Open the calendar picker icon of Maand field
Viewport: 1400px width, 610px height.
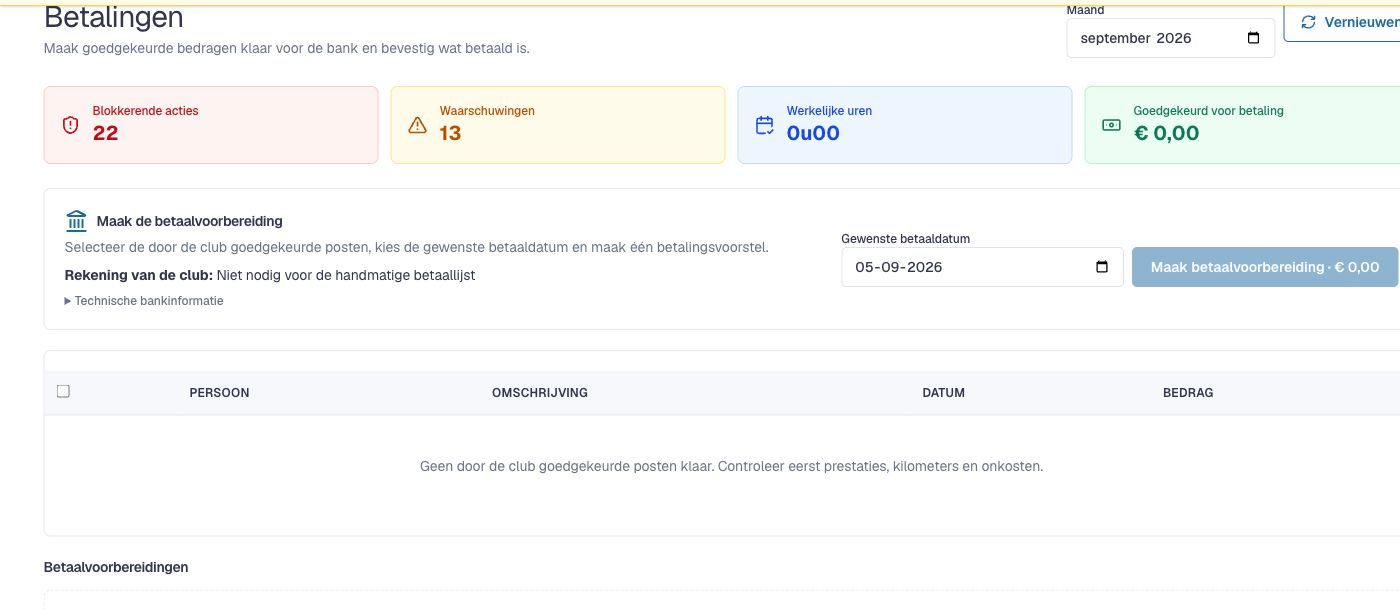tap(1253, 38)
